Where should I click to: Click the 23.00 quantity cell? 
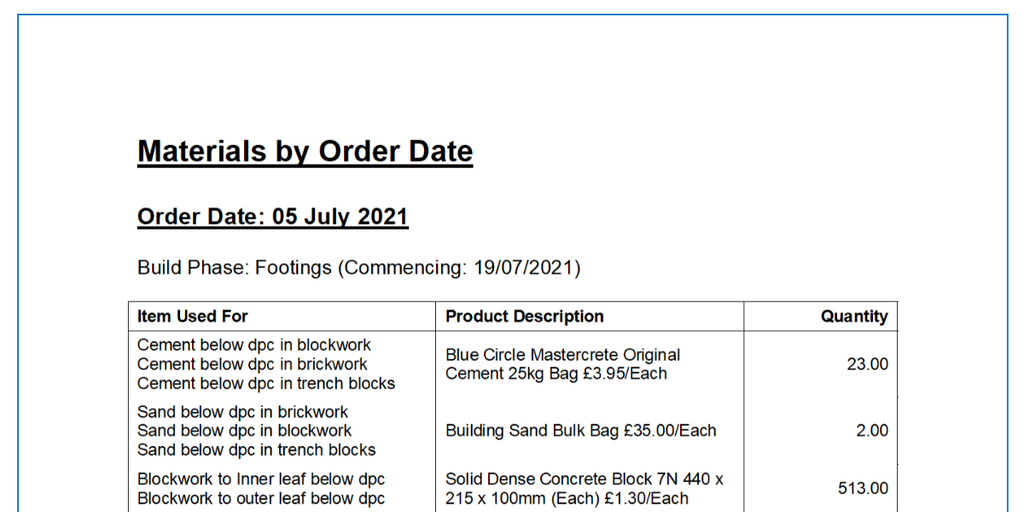point(867,364)
